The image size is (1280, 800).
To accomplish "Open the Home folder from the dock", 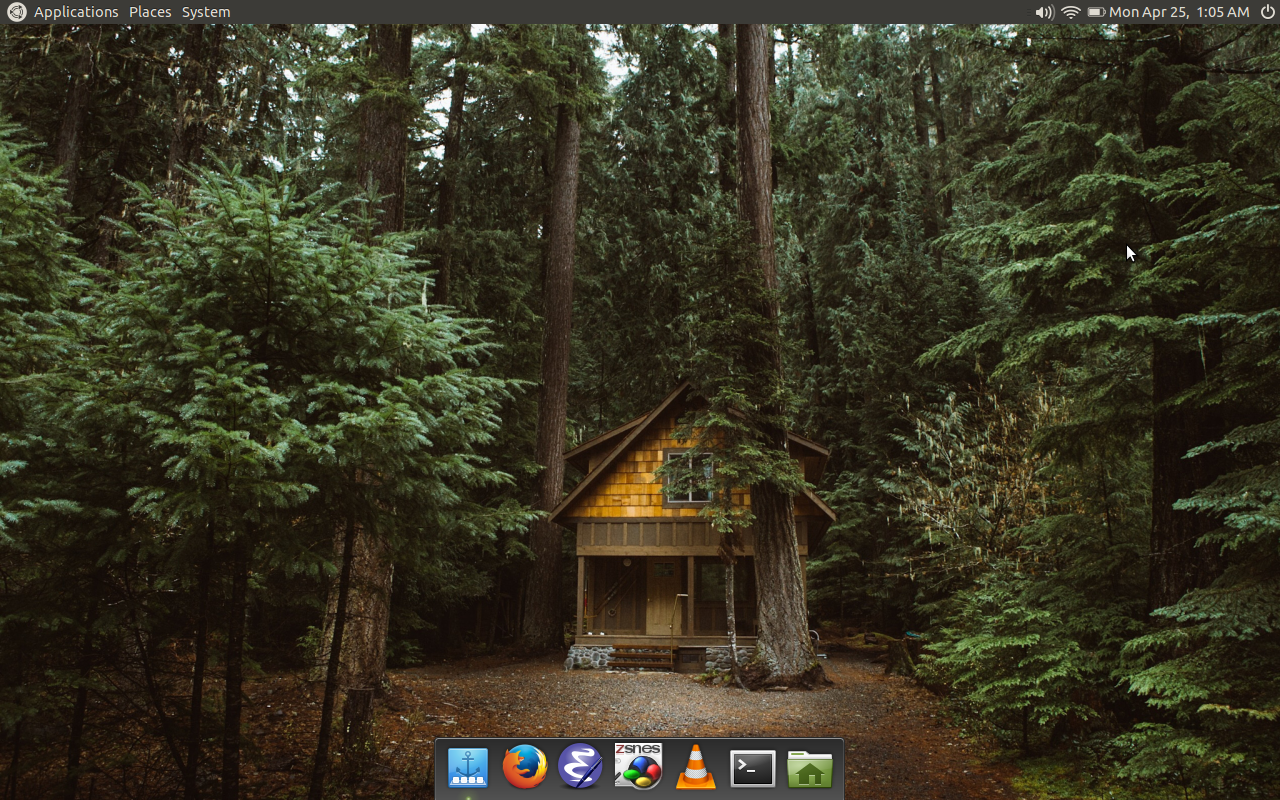I will [809, 768].
